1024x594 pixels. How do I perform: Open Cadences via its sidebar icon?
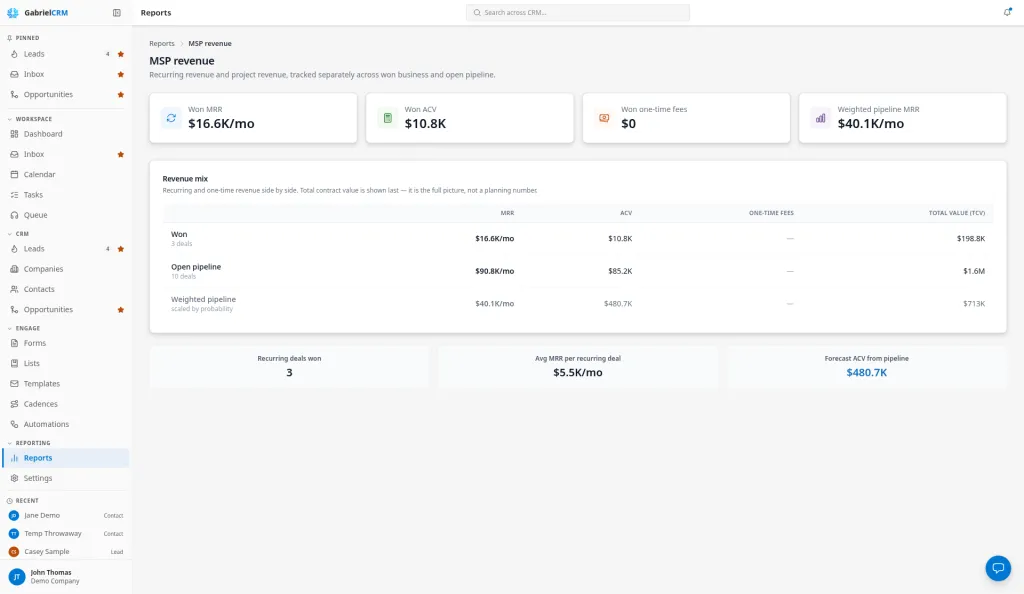14,404
